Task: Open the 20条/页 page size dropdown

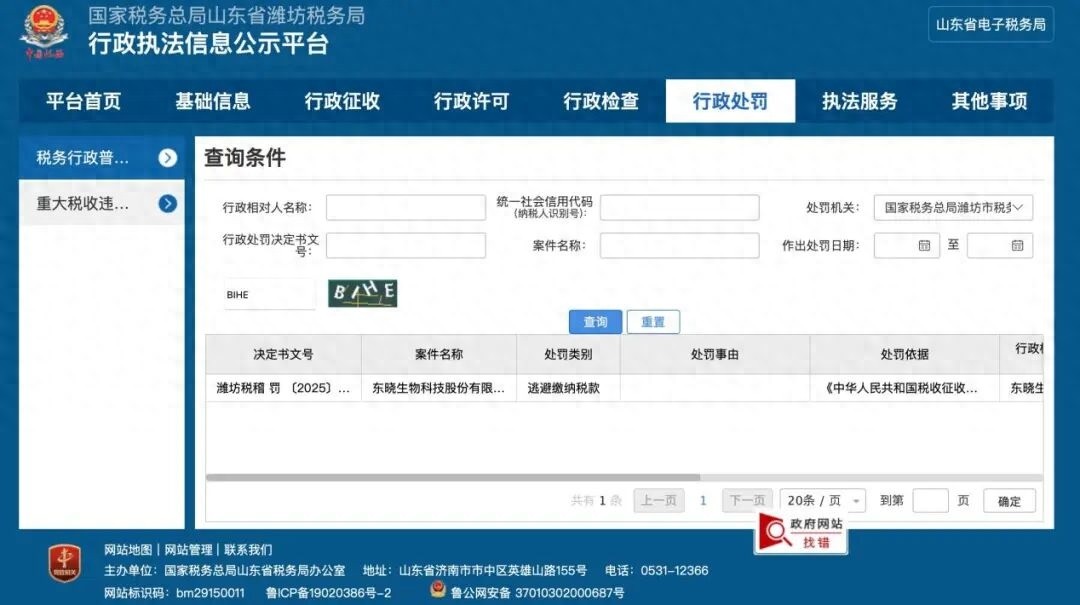Action: [823, 501]
